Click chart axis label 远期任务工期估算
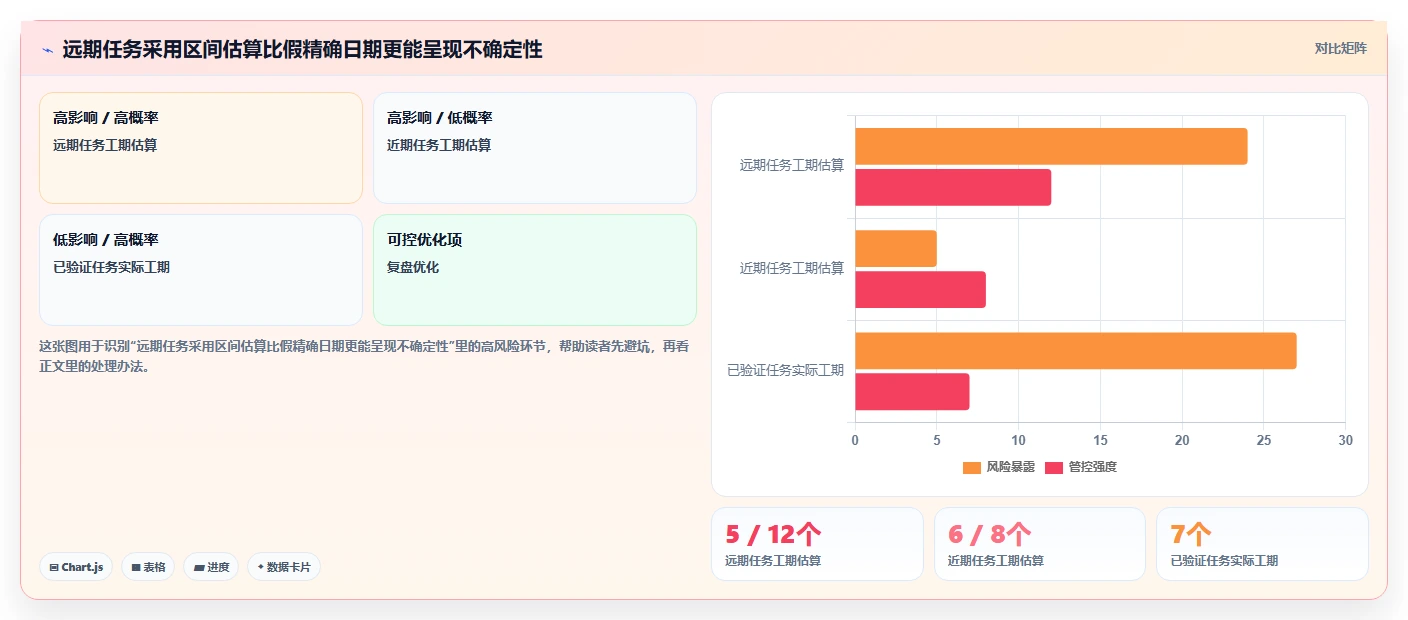Screen dimensions: 1408x620 (x=792, y=165)
